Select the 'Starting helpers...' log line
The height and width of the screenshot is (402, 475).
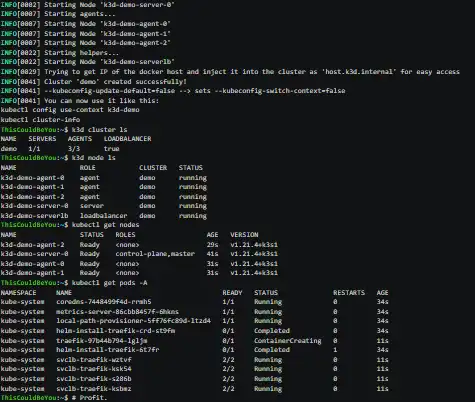(59, 53)
